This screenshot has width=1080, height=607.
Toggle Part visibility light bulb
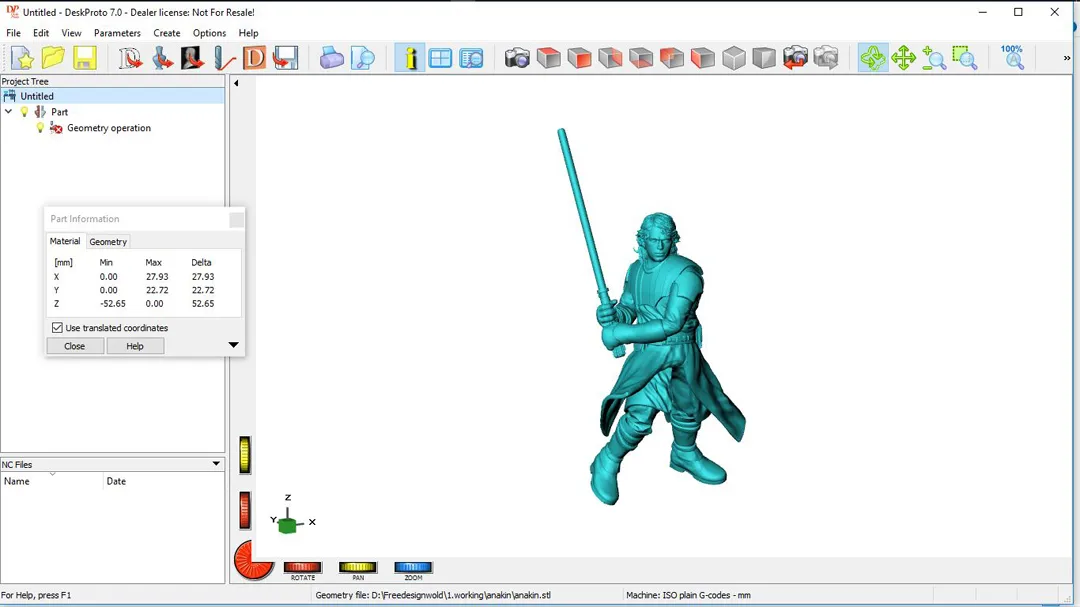25,112
